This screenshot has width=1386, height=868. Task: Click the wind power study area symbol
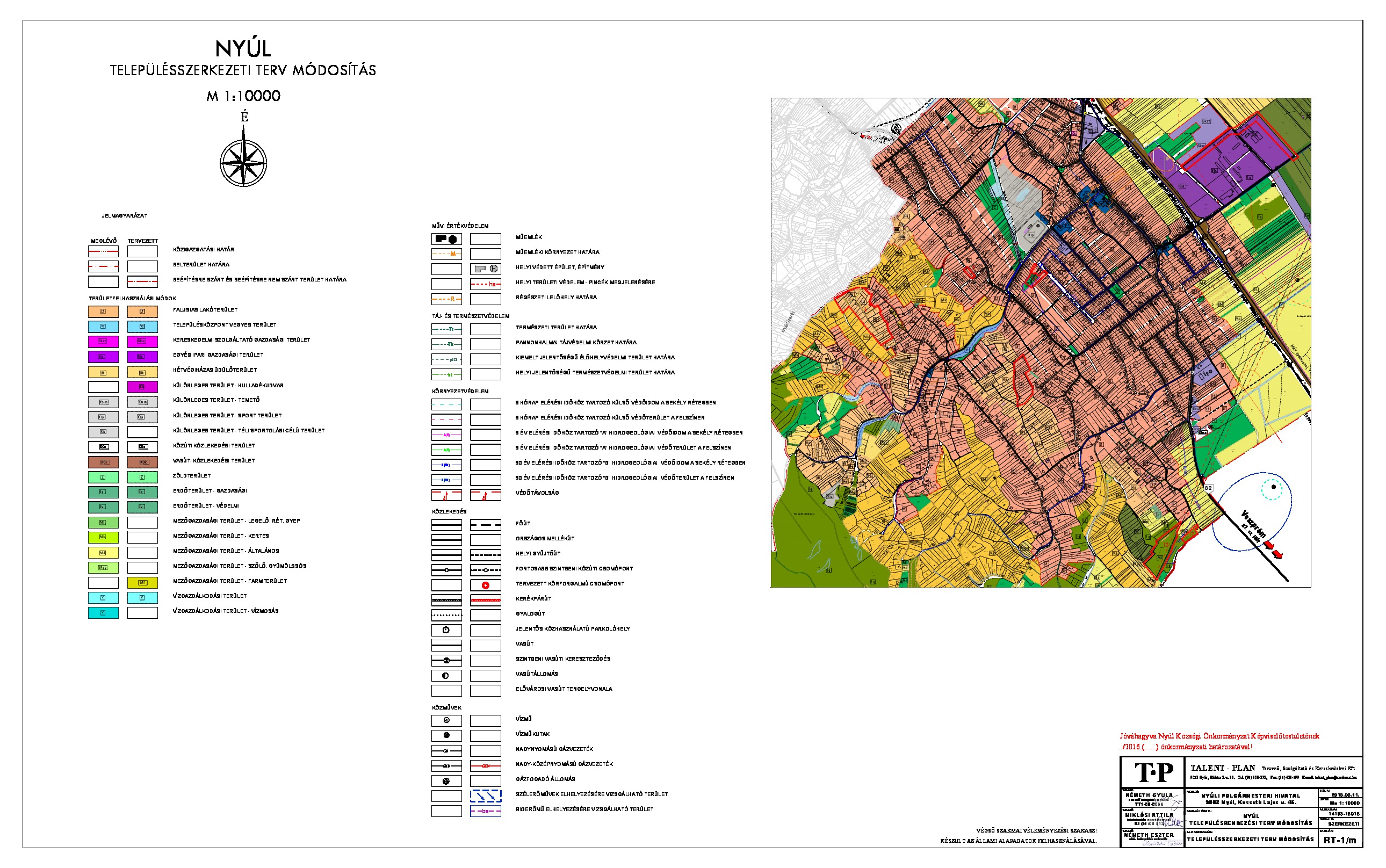click(x=485, y=796)
